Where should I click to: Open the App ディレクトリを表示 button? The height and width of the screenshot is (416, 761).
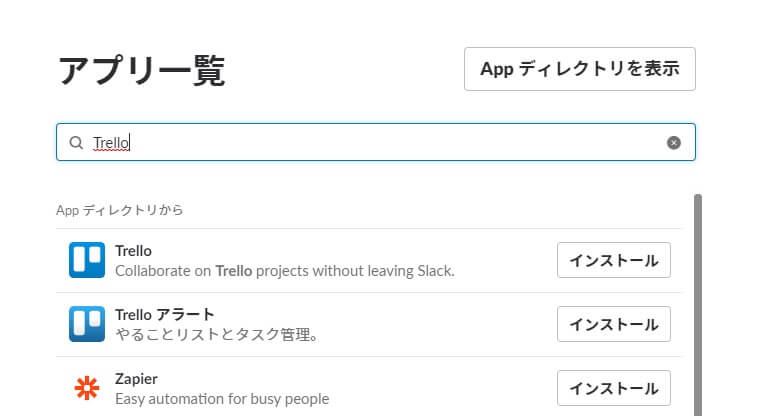[x=579, y=69]
